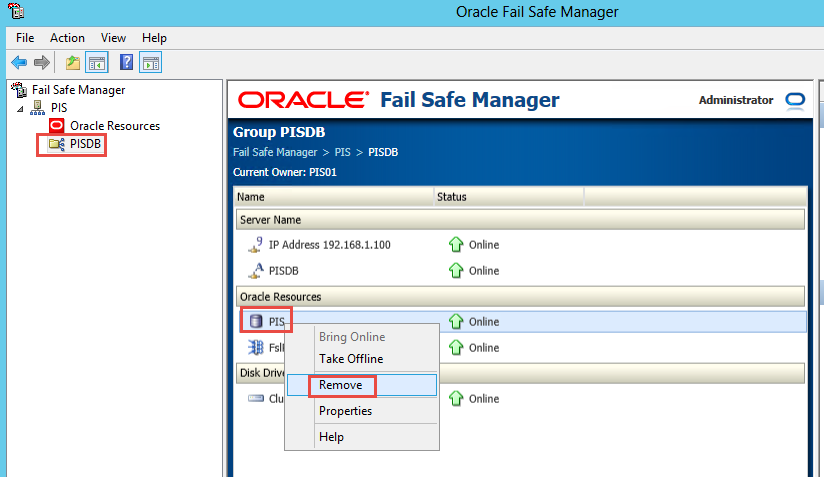Click the IP Address resource icon

255,244
